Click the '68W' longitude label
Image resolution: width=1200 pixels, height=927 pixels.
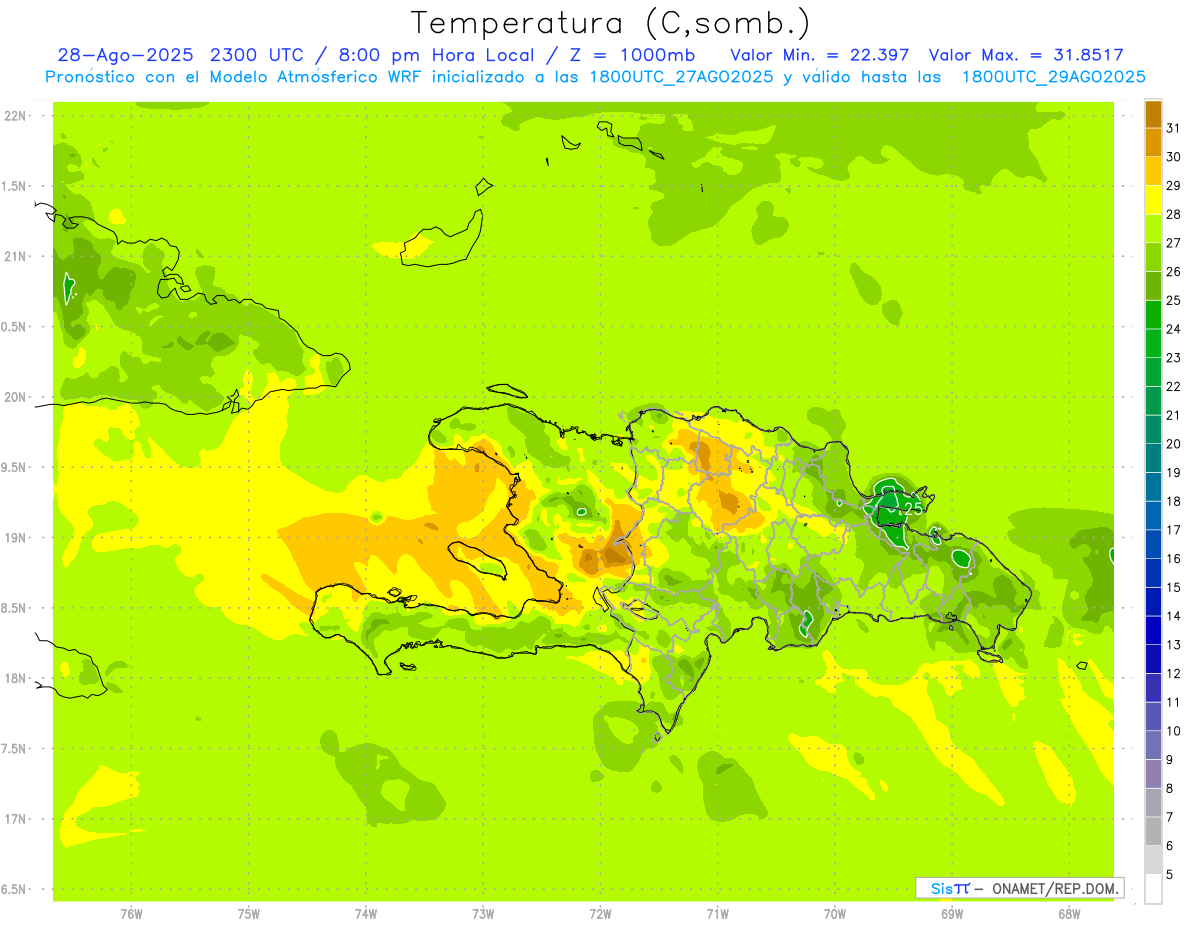(1069, 914)
